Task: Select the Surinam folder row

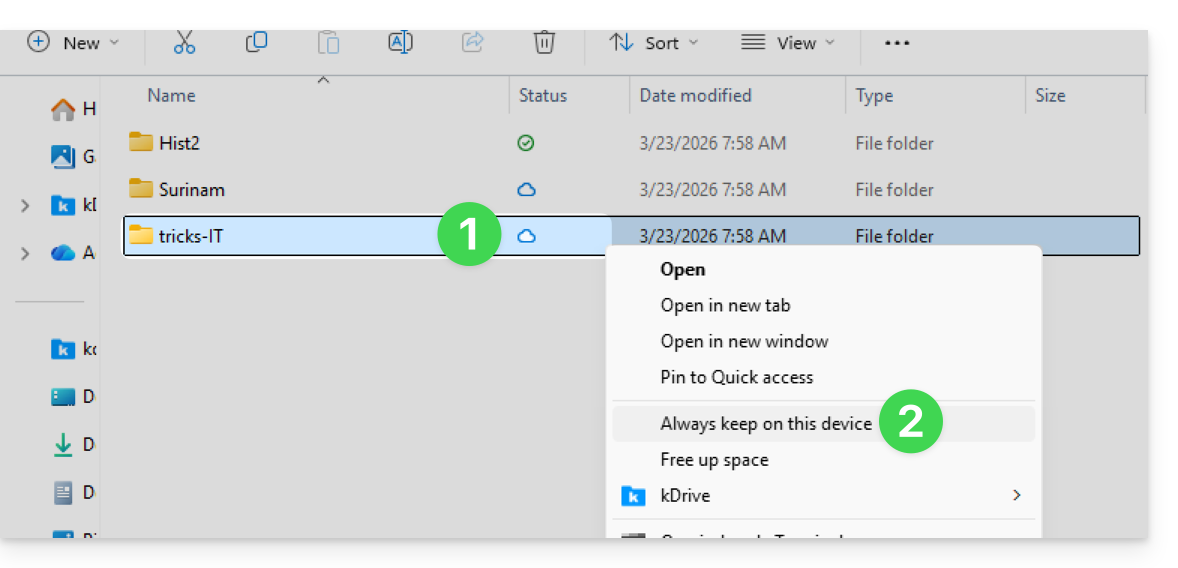Action: [x=191, y=190]
